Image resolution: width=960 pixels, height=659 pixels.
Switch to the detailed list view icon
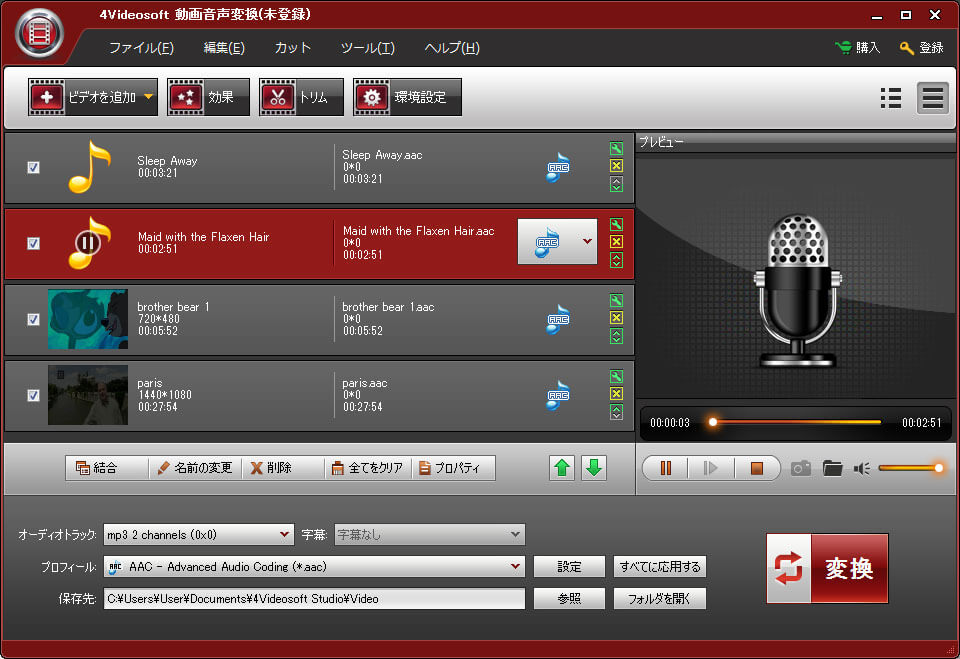932,97
